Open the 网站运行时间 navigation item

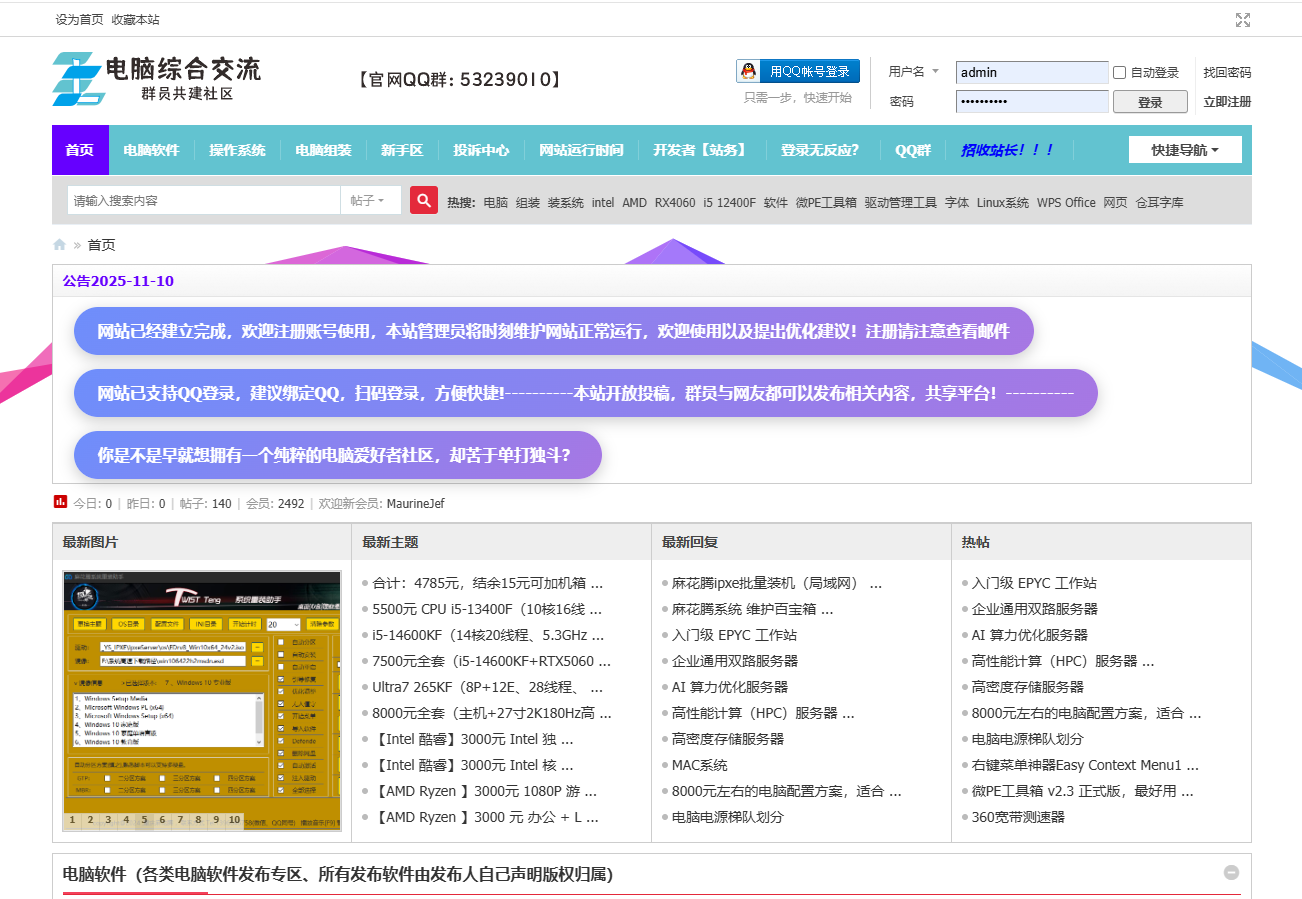tap(581, 150)
